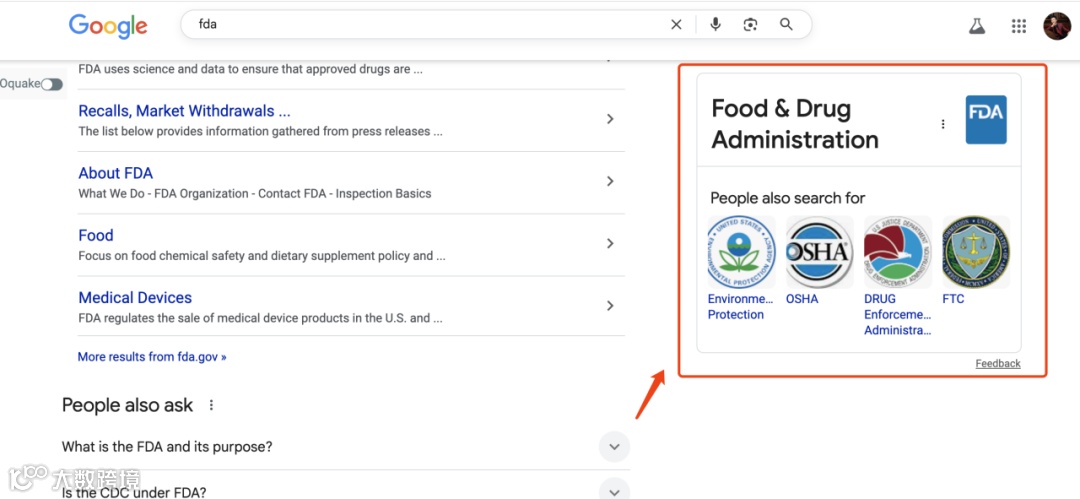Select the OSHA logo thumbnail
The height and width of the screenshot is (499, 1080).
point(818,253)
